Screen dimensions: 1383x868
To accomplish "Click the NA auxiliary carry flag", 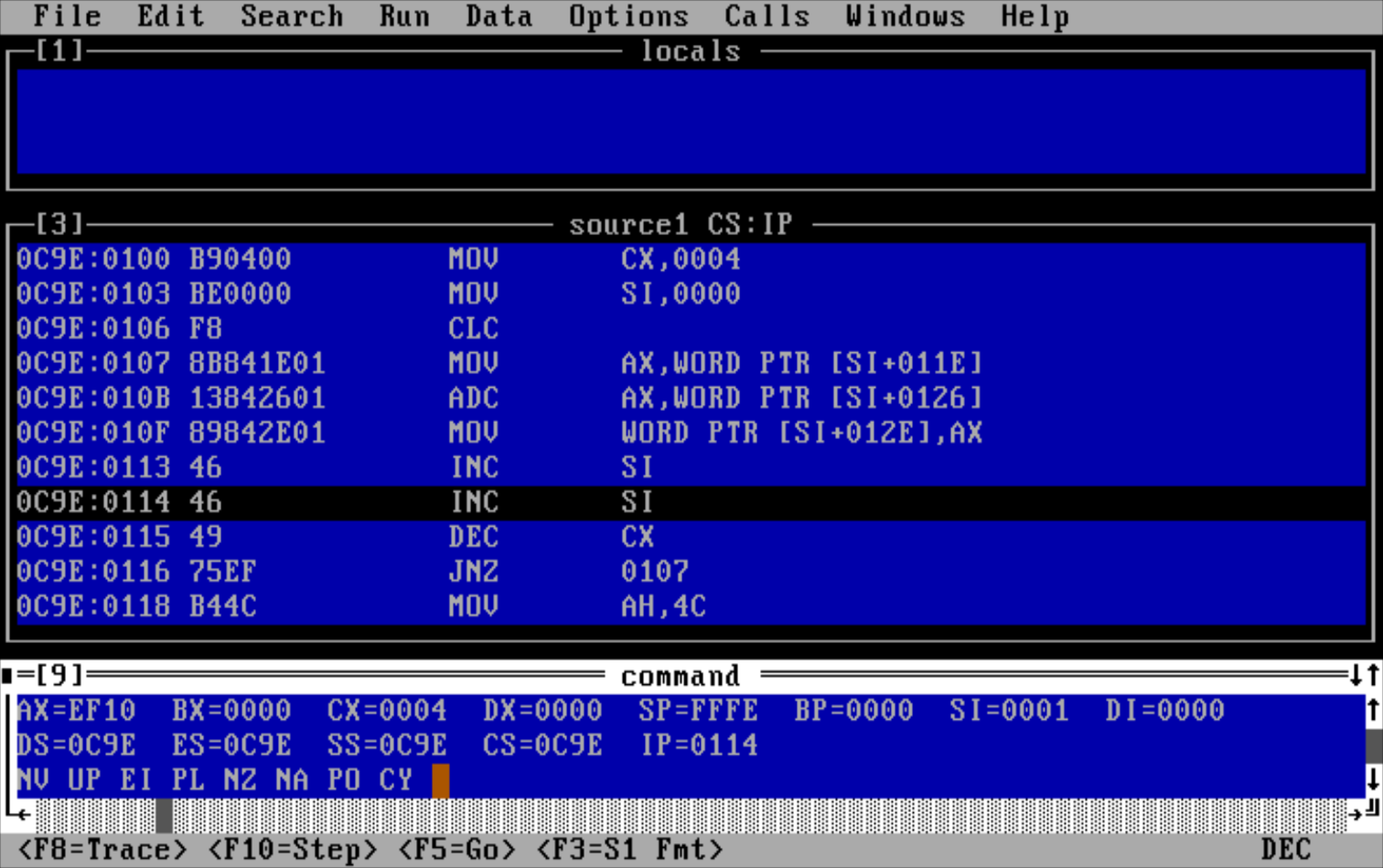I will tap(292, 780).
